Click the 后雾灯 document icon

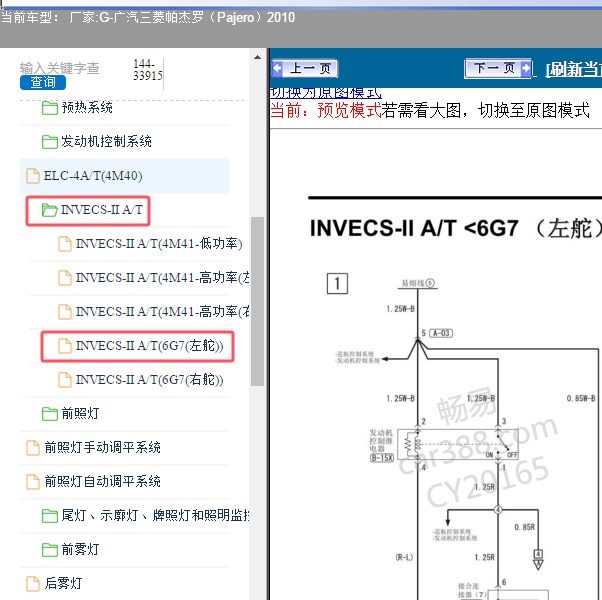point(33,583)
